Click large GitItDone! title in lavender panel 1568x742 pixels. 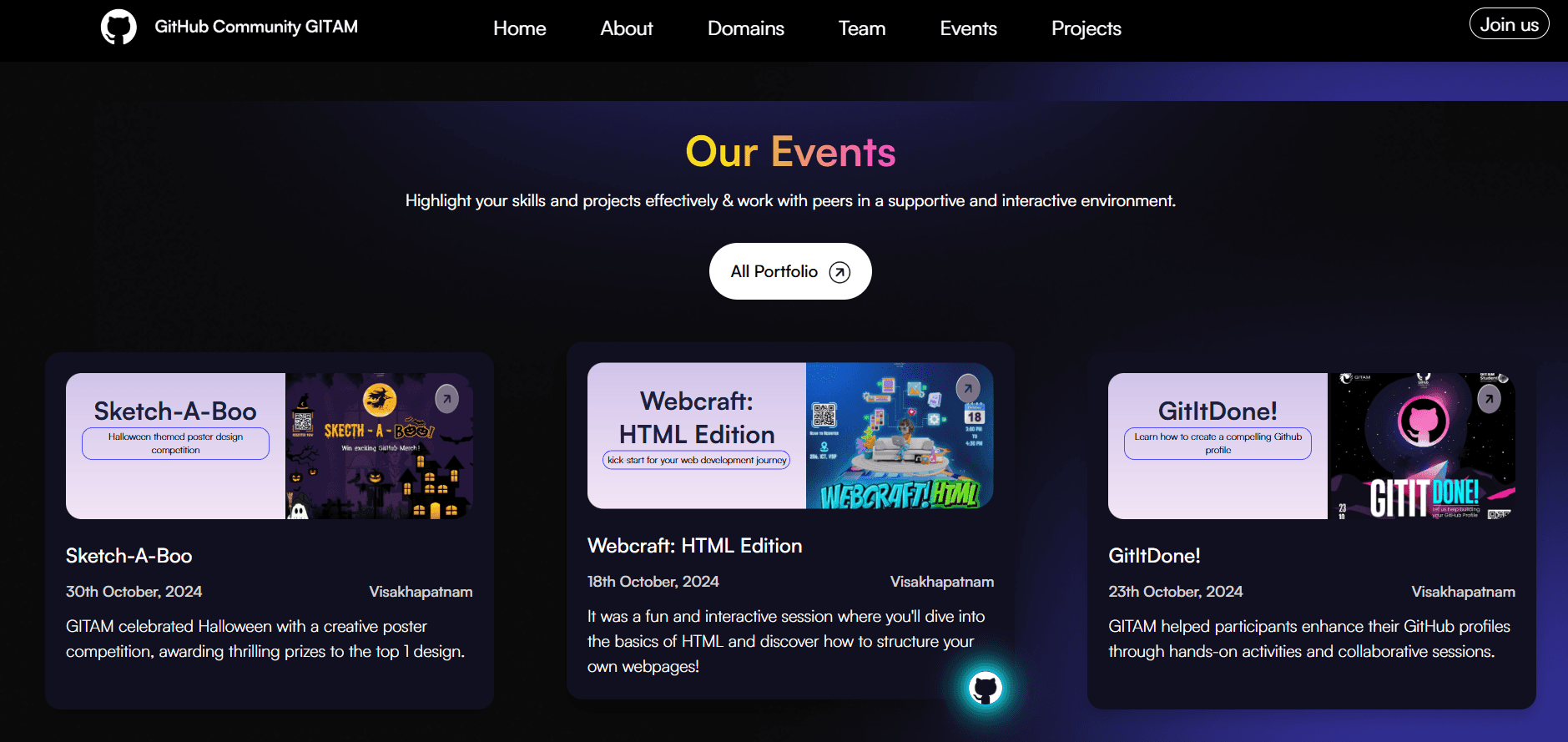coord(1218,411)
